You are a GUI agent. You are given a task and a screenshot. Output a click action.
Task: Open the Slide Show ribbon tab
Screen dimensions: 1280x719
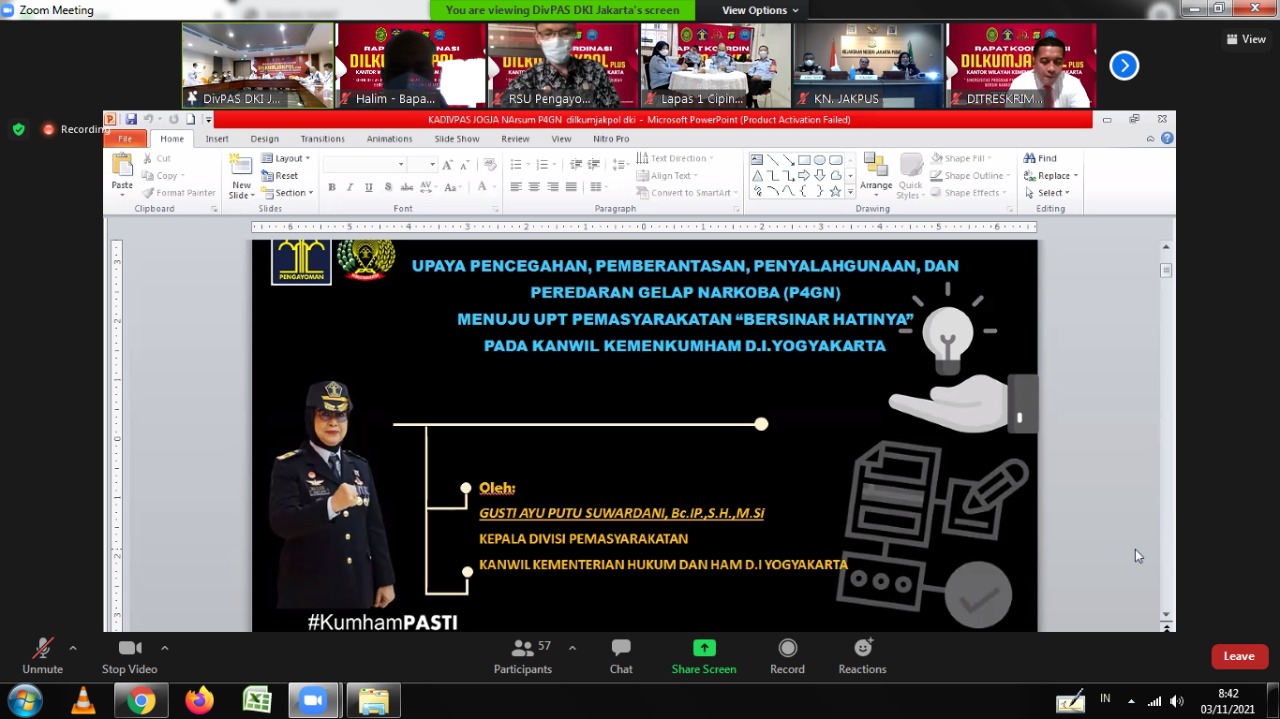coord(457,139)
